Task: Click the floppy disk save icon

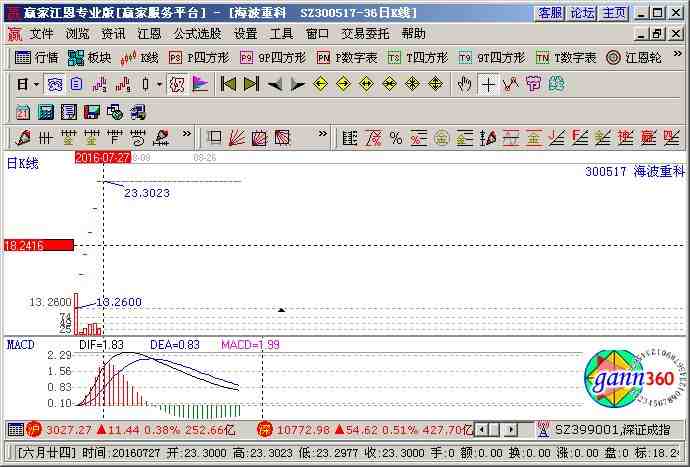Action: (x=92, y=112)
